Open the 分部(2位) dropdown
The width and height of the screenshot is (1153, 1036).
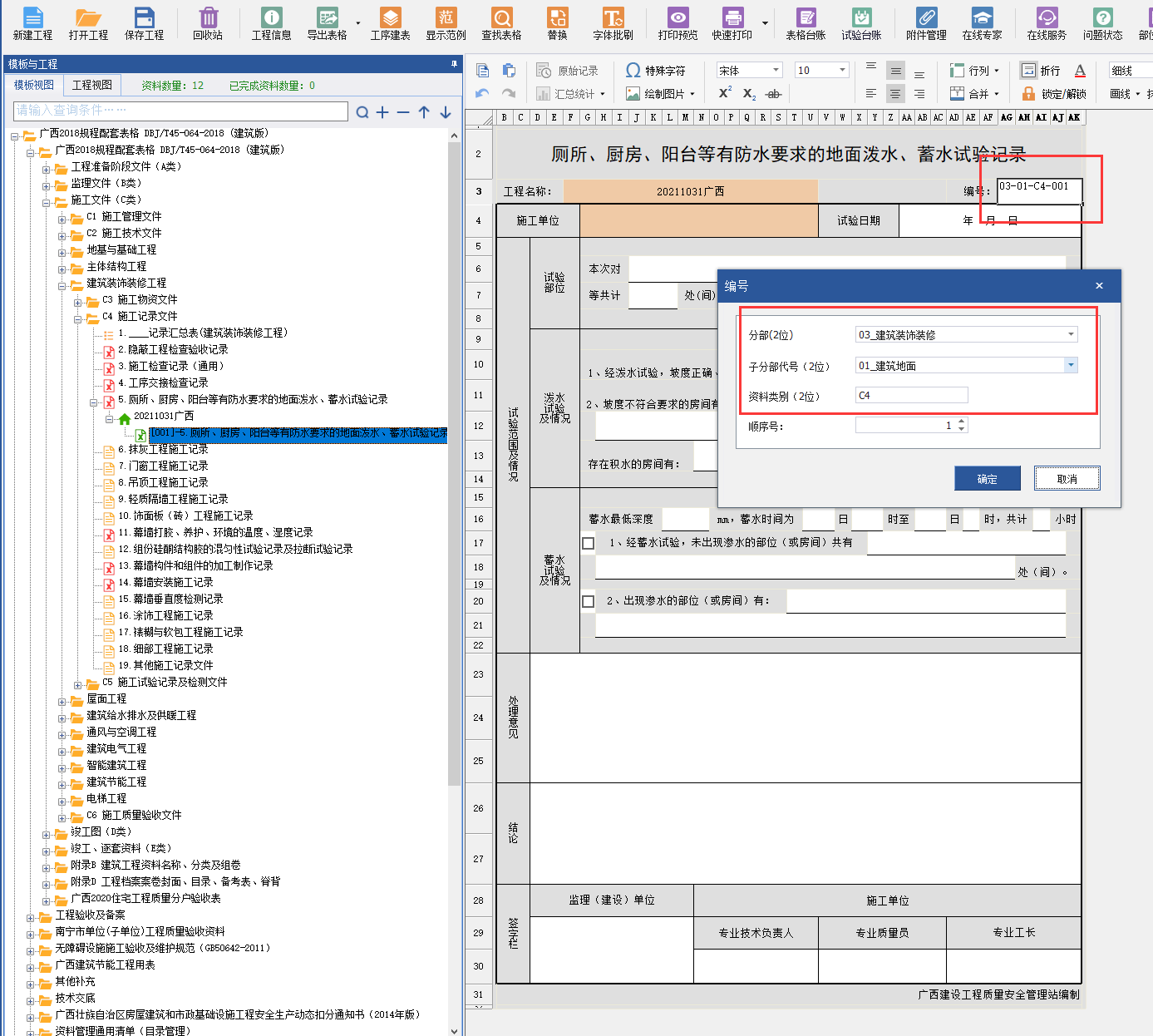tap(1071, 334)
